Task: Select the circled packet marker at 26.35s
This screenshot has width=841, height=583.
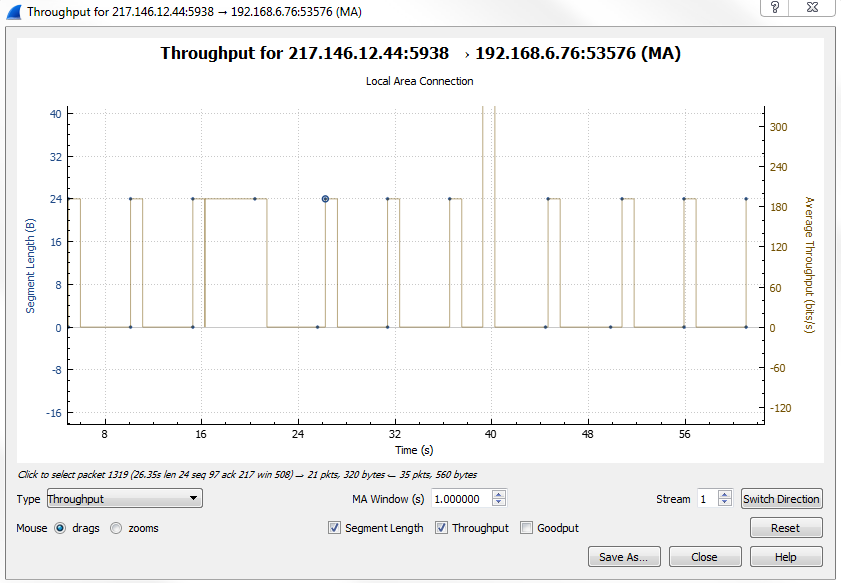Action: 325,199
